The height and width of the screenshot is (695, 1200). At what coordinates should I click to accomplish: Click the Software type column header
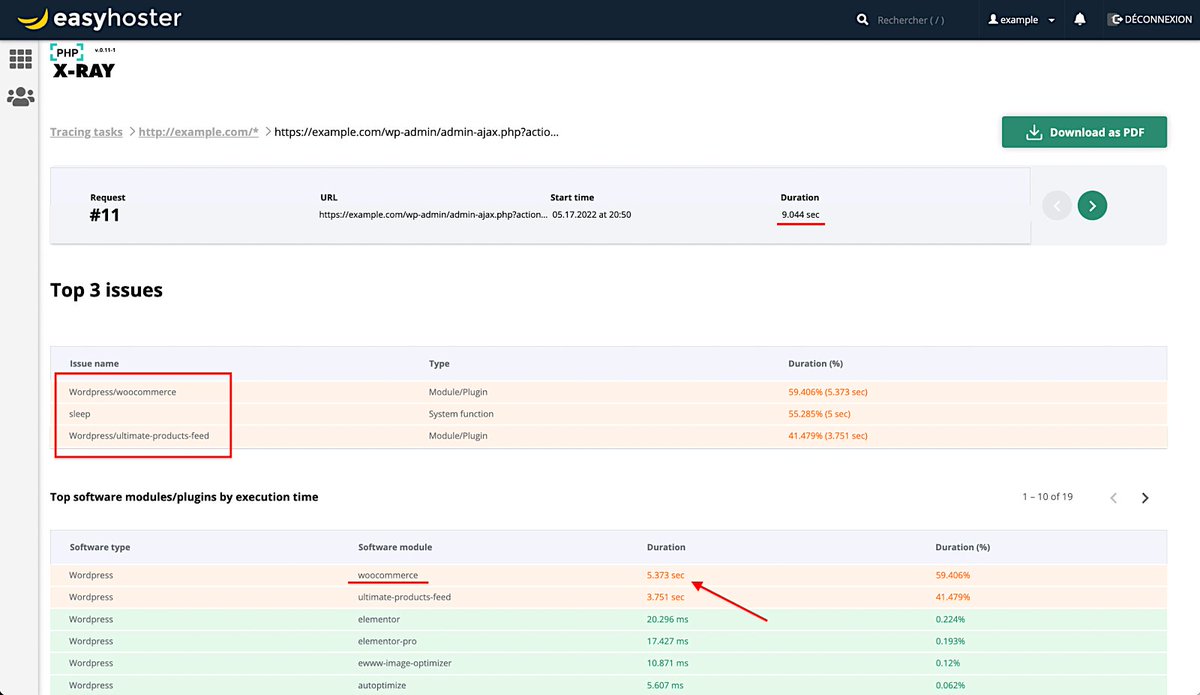(100, 547)
